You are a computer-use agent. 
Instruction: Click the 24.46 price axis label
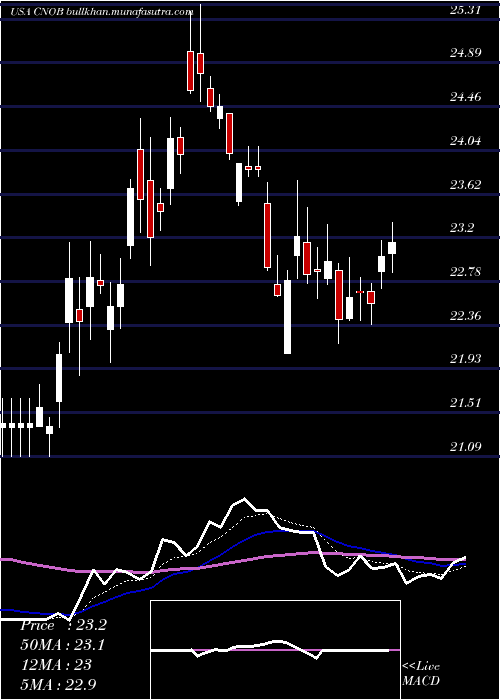465,97
